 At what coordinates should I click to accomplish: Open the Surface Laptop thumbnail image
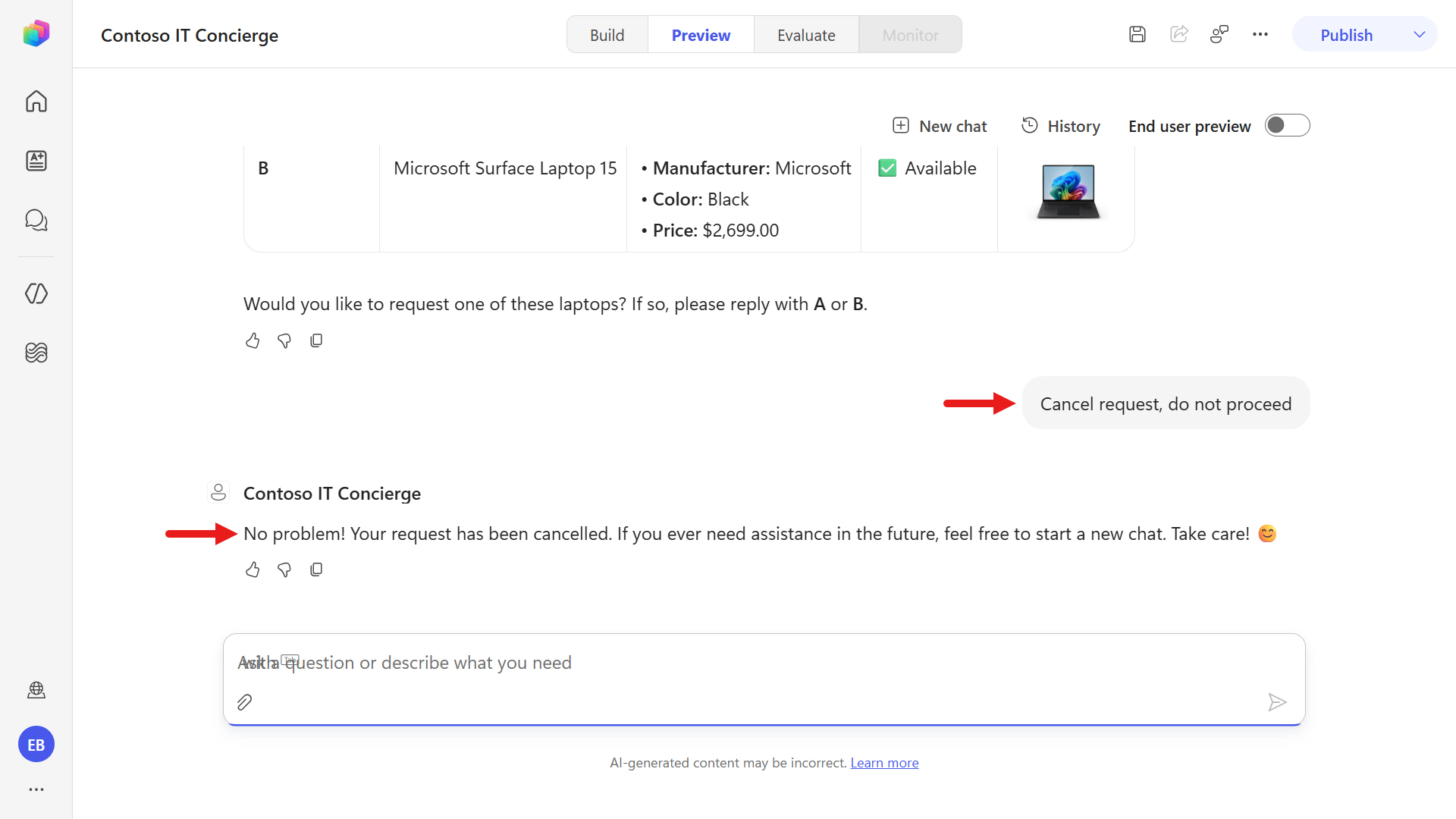1068,191
